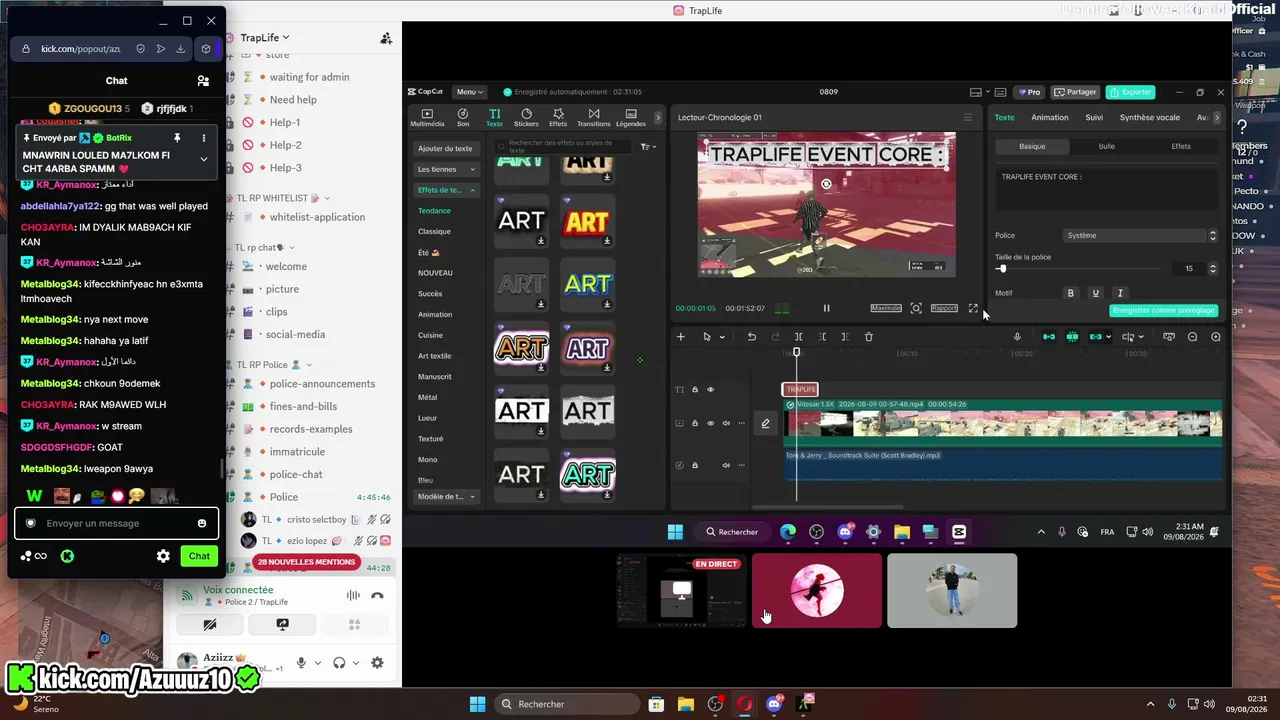Zoom out the CapCut timeline
Viewport: 1280px width, 720px height.
point(1192,337)
